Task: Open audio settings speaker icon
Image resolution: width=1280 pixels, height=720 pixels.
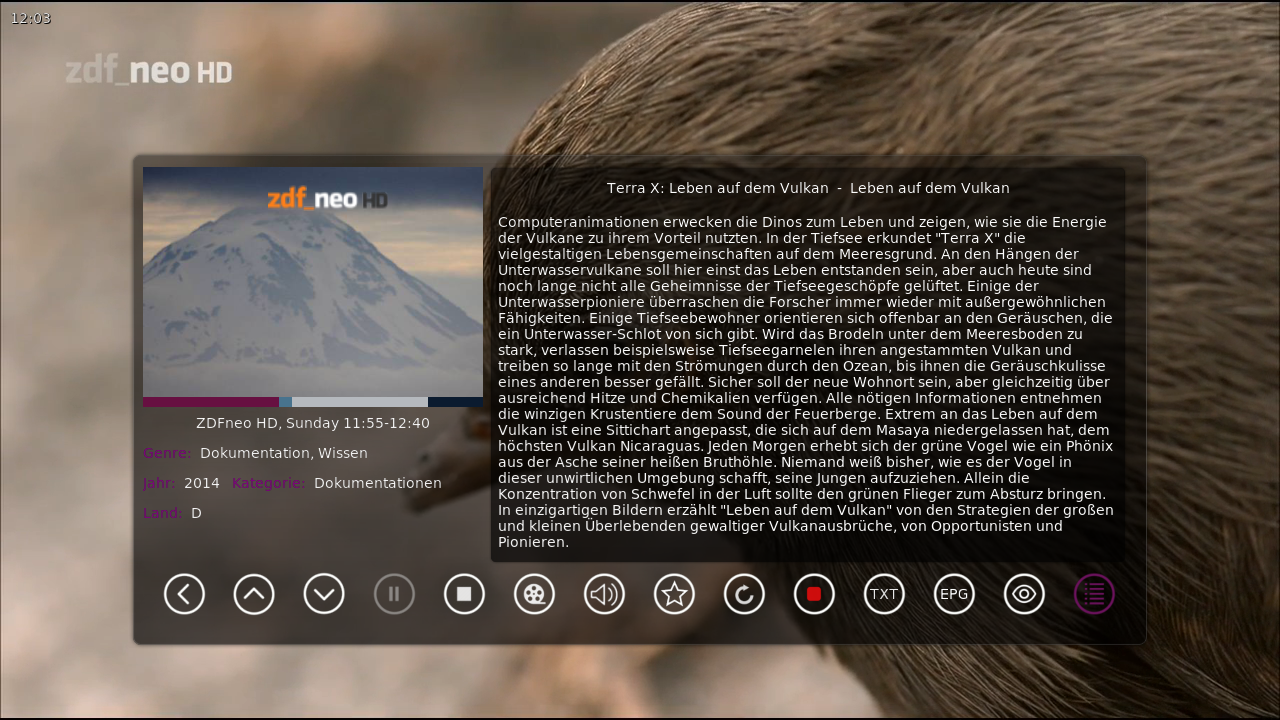Action: point(604,594)
